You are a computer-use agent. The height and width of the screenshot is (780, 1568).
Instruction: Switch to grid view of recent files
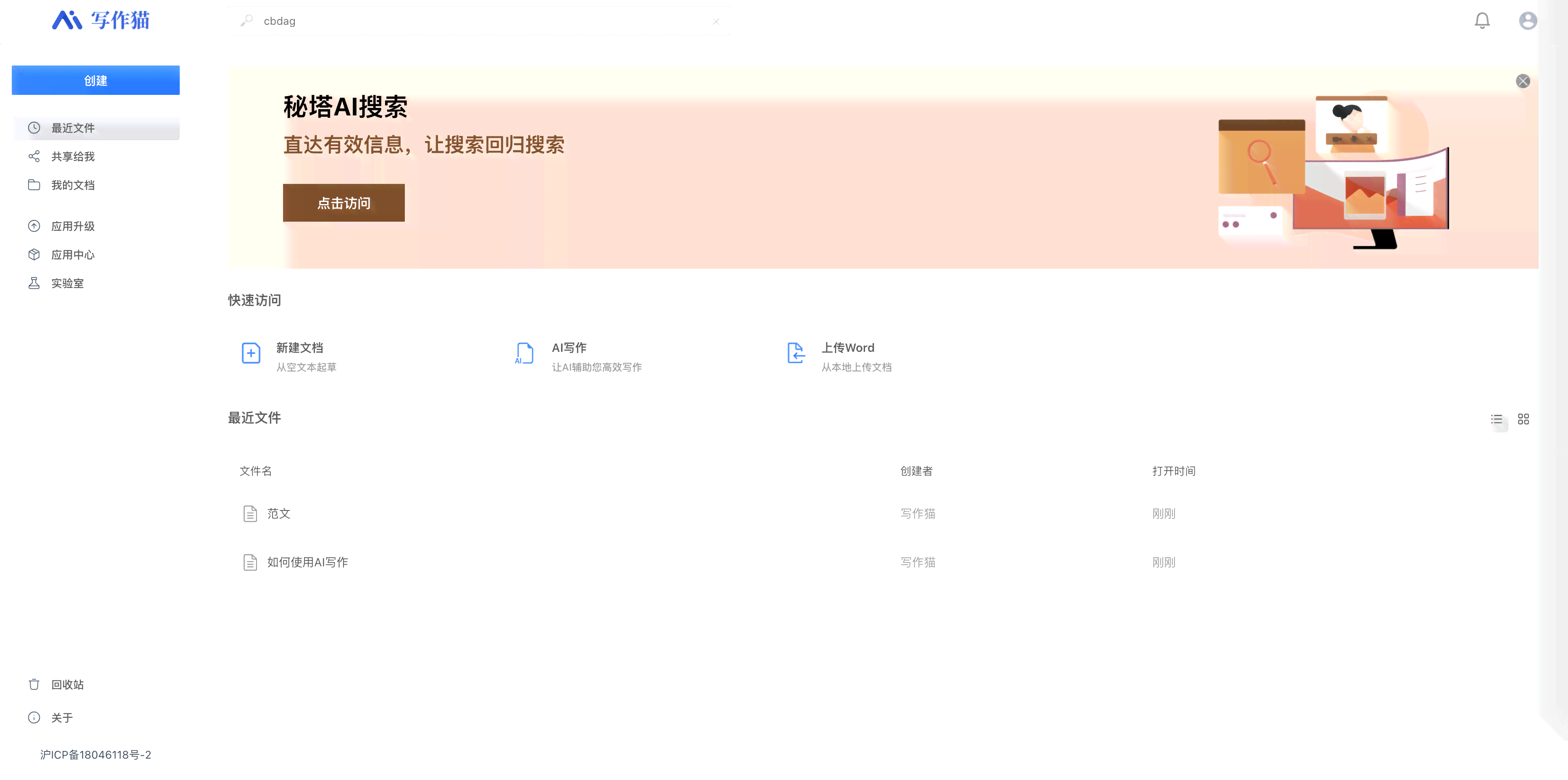1523,419
